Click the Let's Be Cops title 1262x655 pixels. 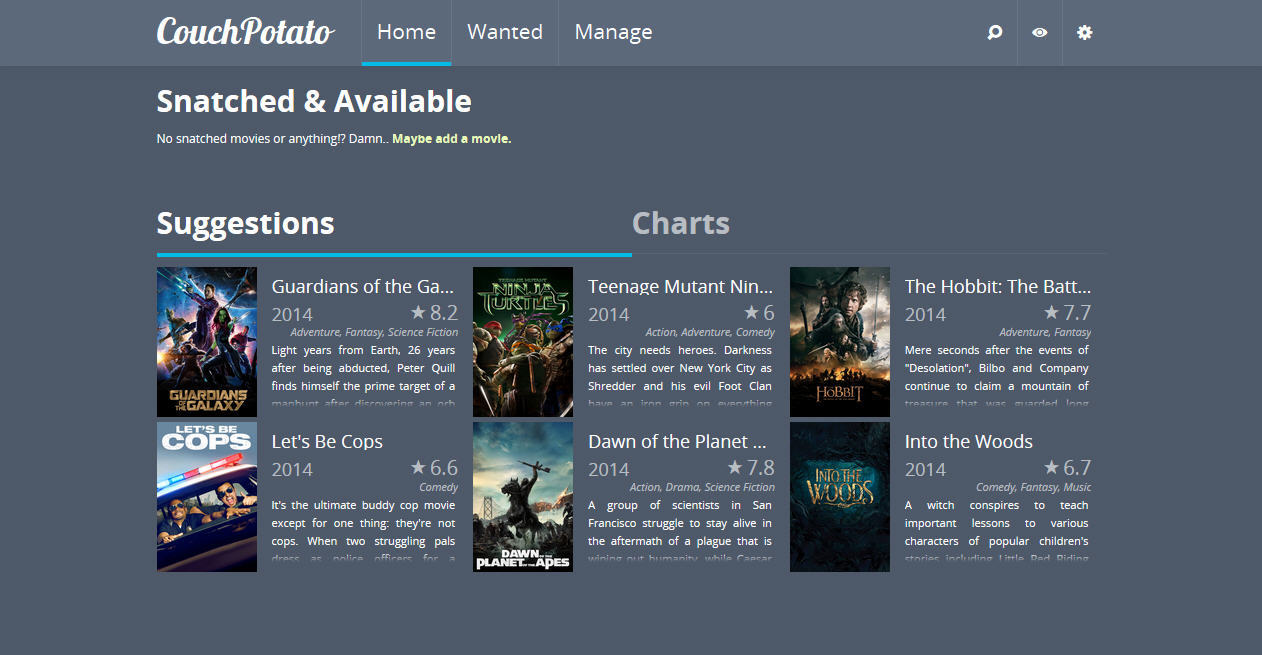pyautogui.click(x=327, y=442)
